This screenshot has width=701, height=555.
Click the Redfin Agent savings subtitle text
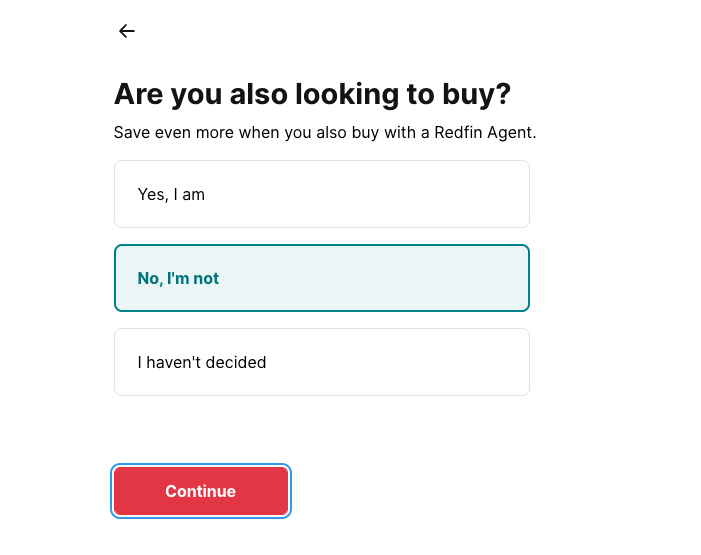click(325, 132)
